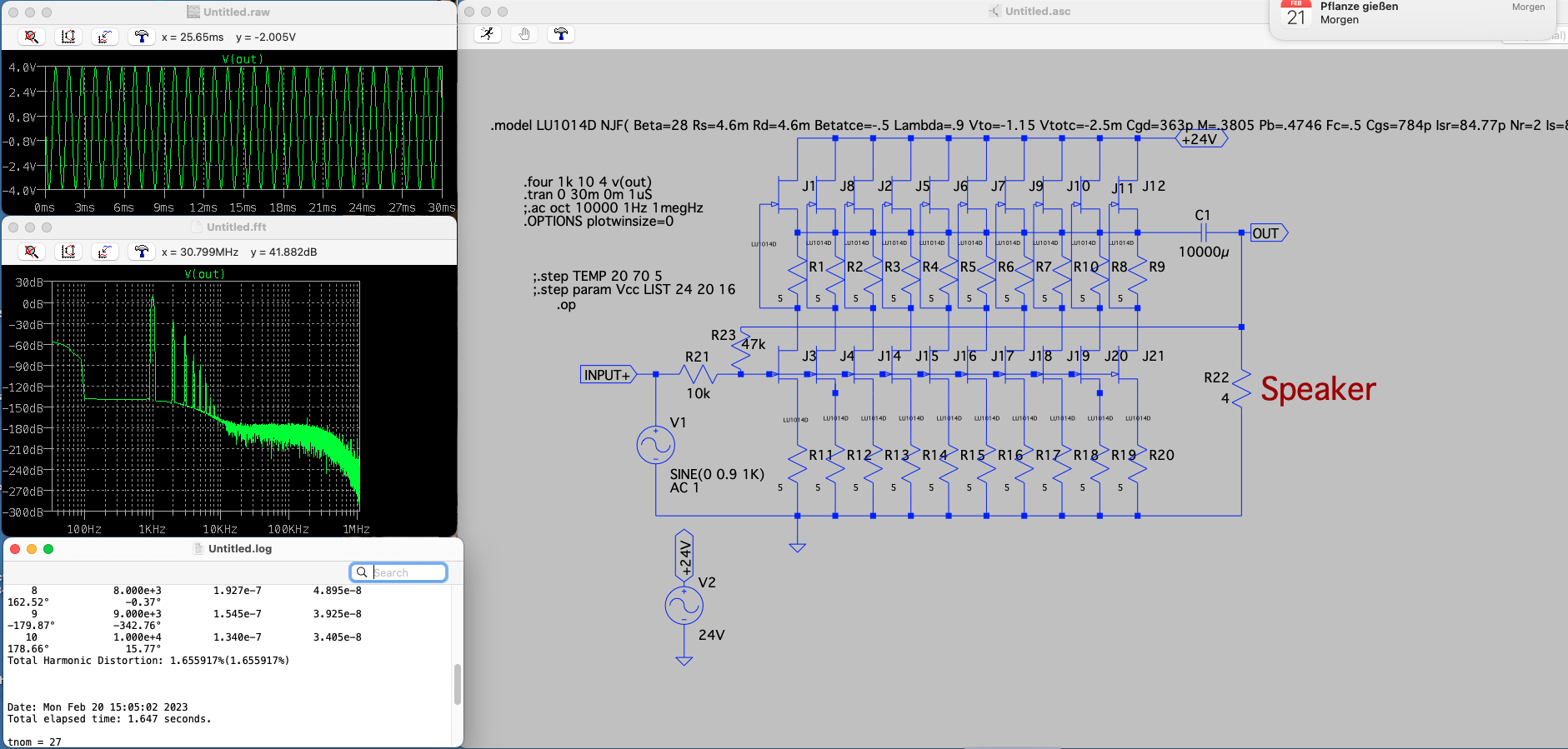Click the 15ms axis label in waveform plot

point(243,208)
